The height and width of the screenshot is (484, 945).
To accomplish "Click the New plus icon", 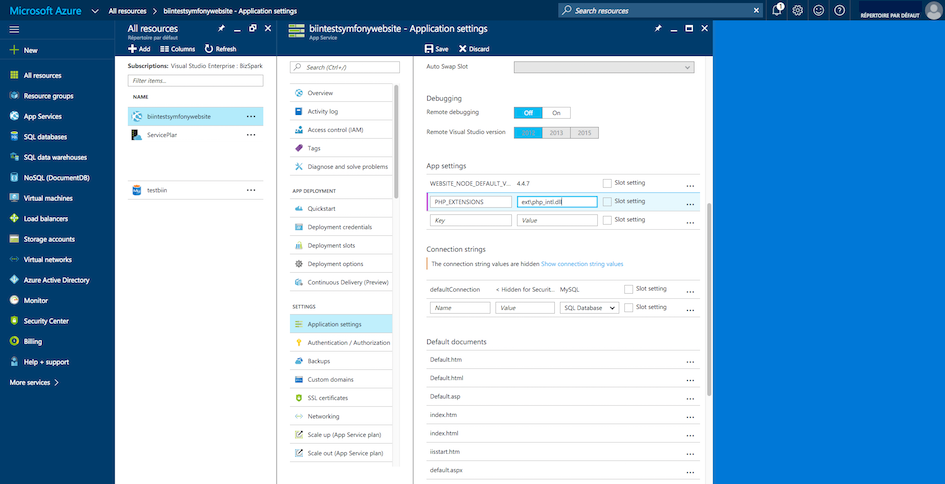I will pyautogui.click(x=14, y=51).
